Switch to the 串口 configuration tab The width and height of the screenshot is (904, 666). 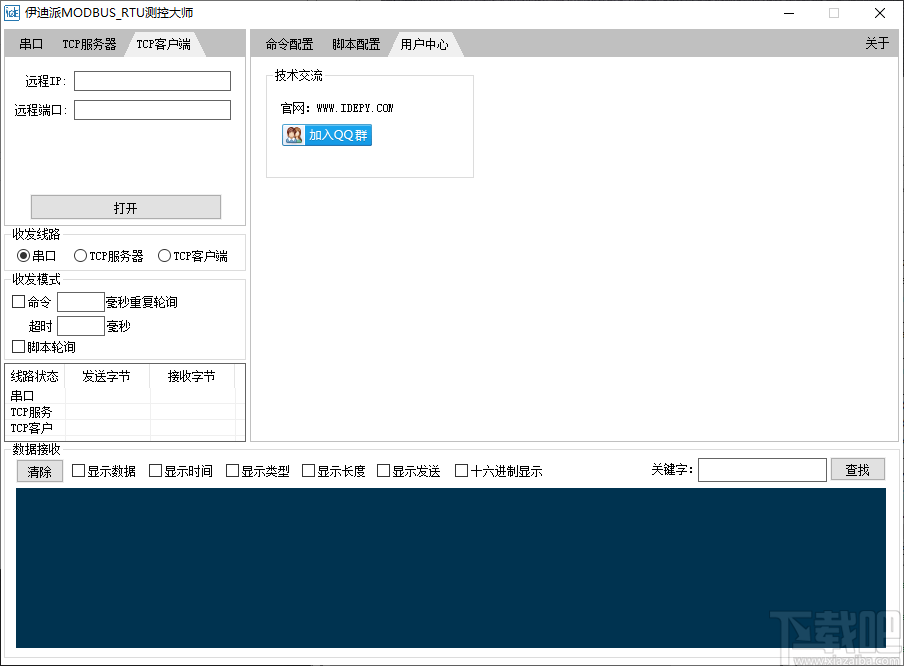tap(30, 44)
